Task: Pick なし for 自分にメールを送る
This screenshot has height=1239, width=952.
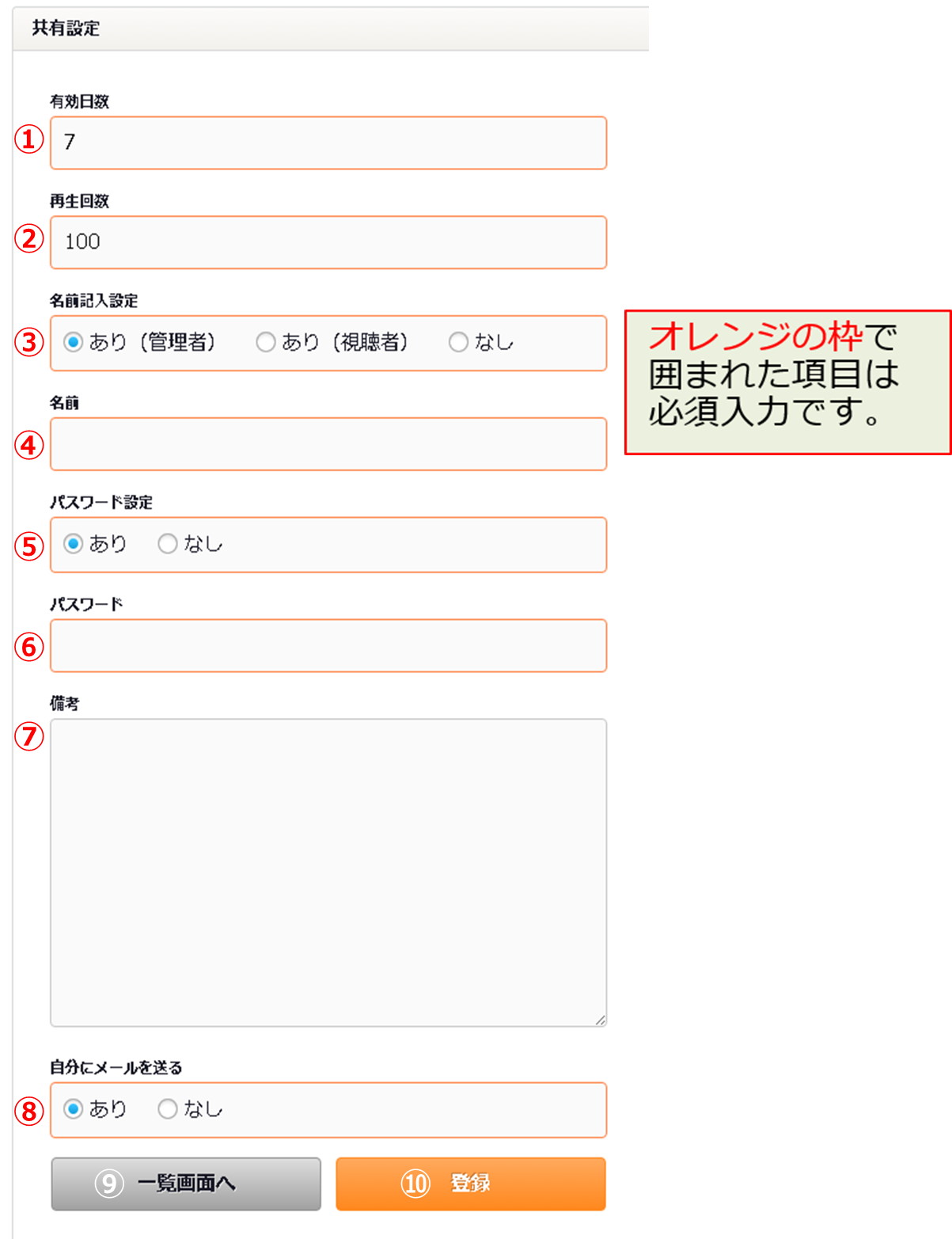Action: pos(168,1109)
